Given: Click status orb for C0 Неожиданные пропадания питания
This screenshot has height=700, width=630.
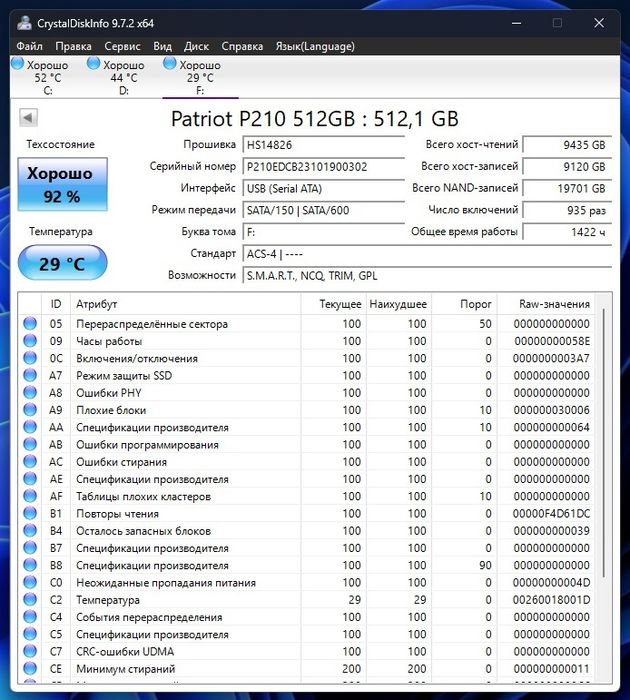Looking at the screenshot, I should point(30,582).
